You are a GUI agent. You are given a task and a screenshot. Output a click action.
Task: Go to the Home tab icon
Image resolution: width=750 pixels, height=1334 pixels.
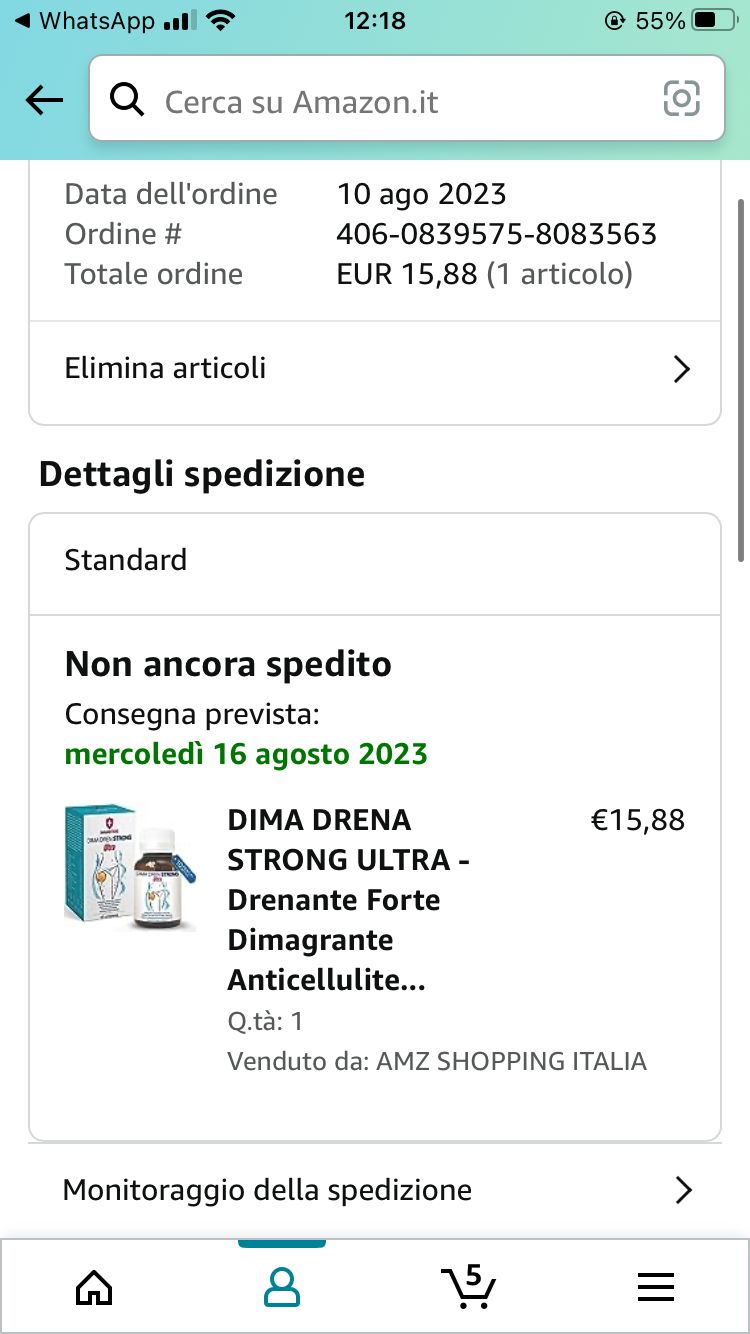(94, 1286)
